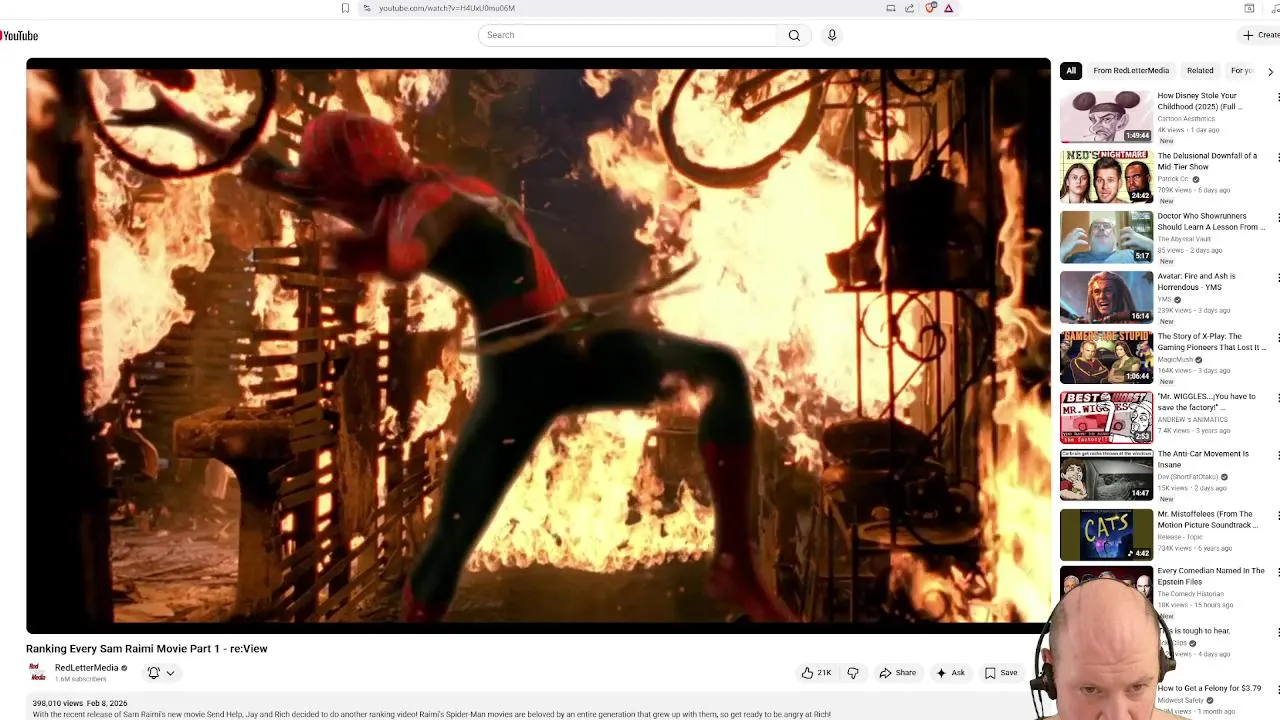Screen dimensions: 1280x720
Task: Click the share page icon in the address bar
Action: point(909,8)
